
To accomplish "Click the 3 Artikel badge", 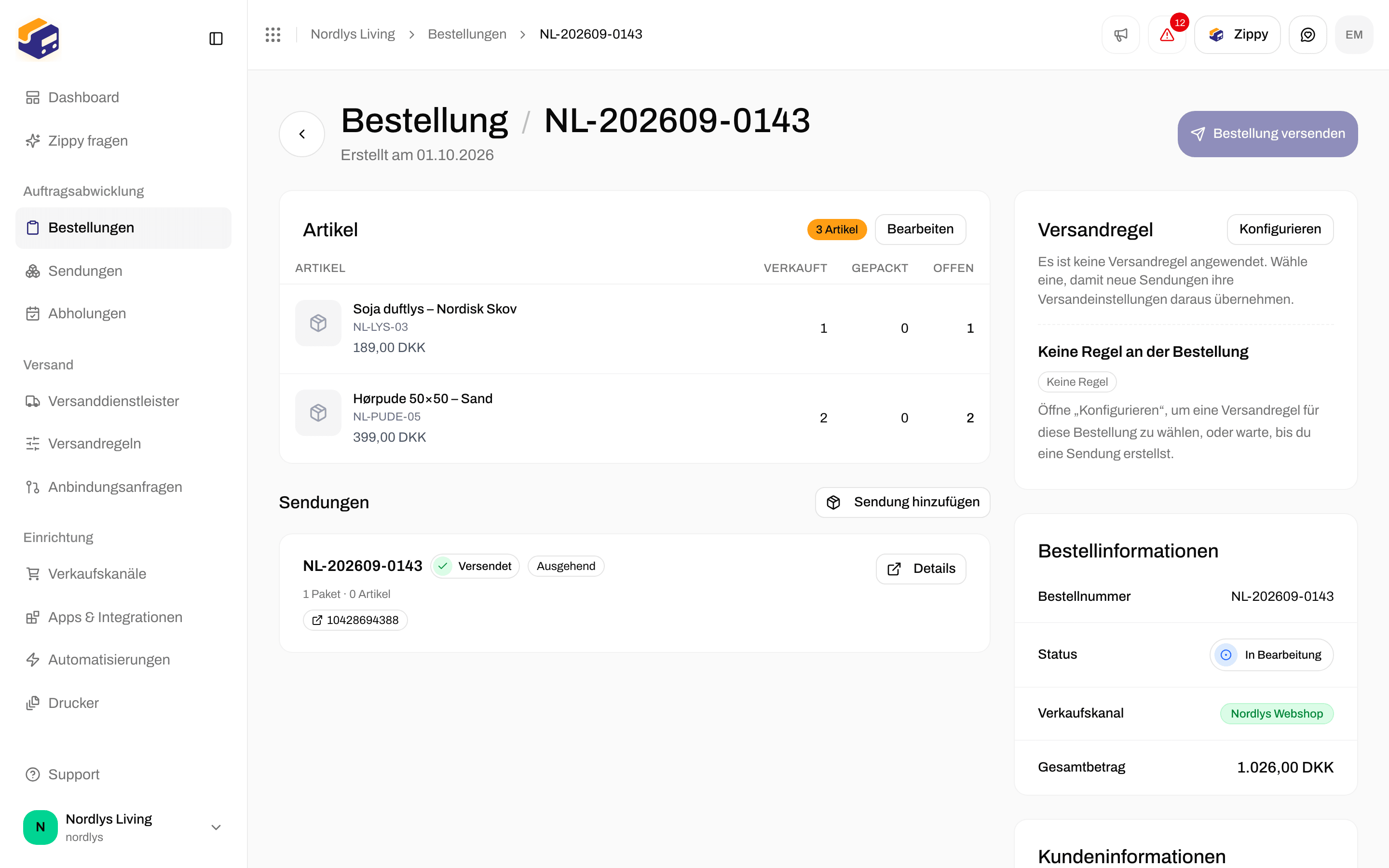I will [837, 230].
